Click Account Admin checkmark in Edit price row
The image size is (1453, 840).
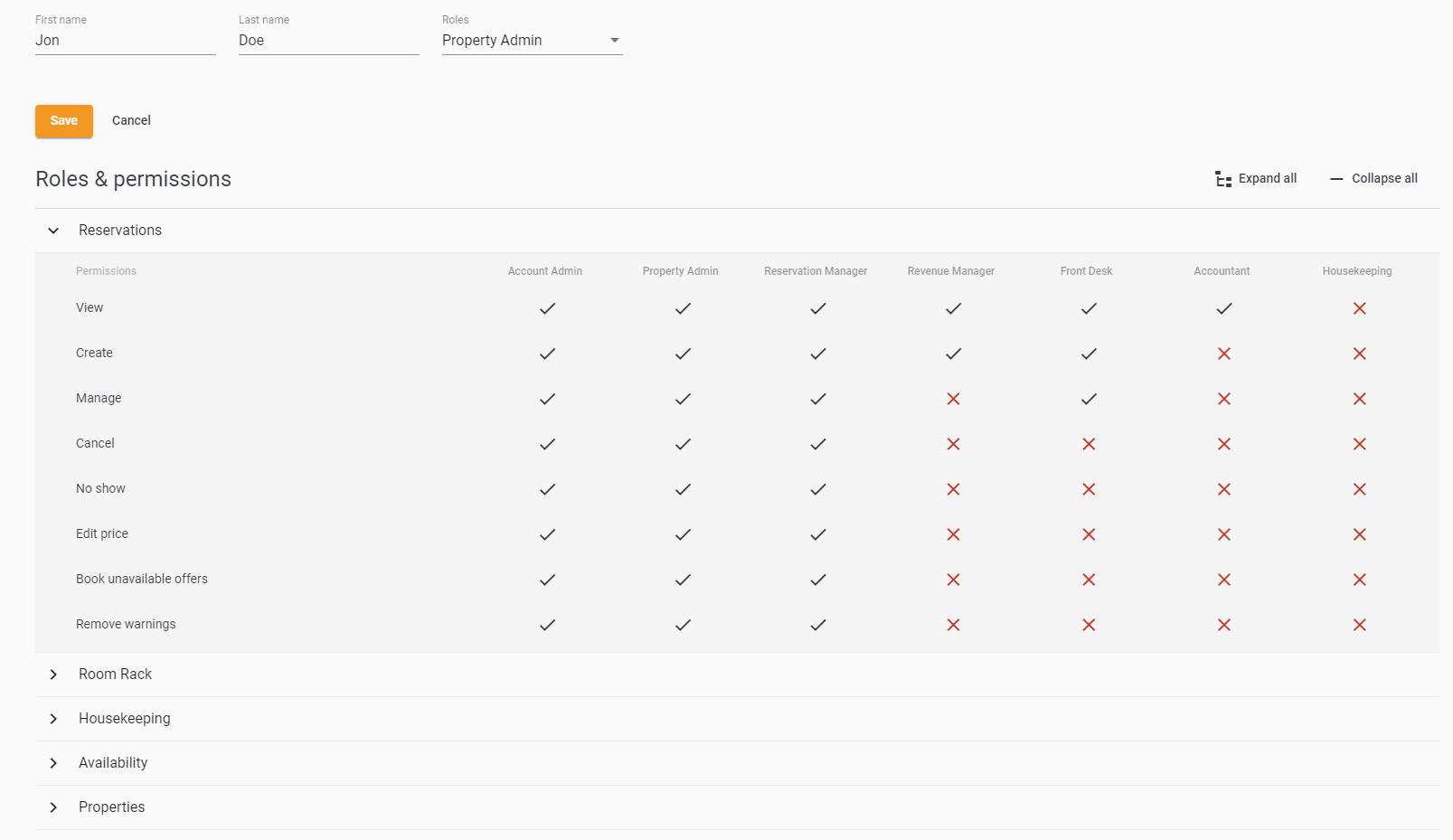point(547,534)
